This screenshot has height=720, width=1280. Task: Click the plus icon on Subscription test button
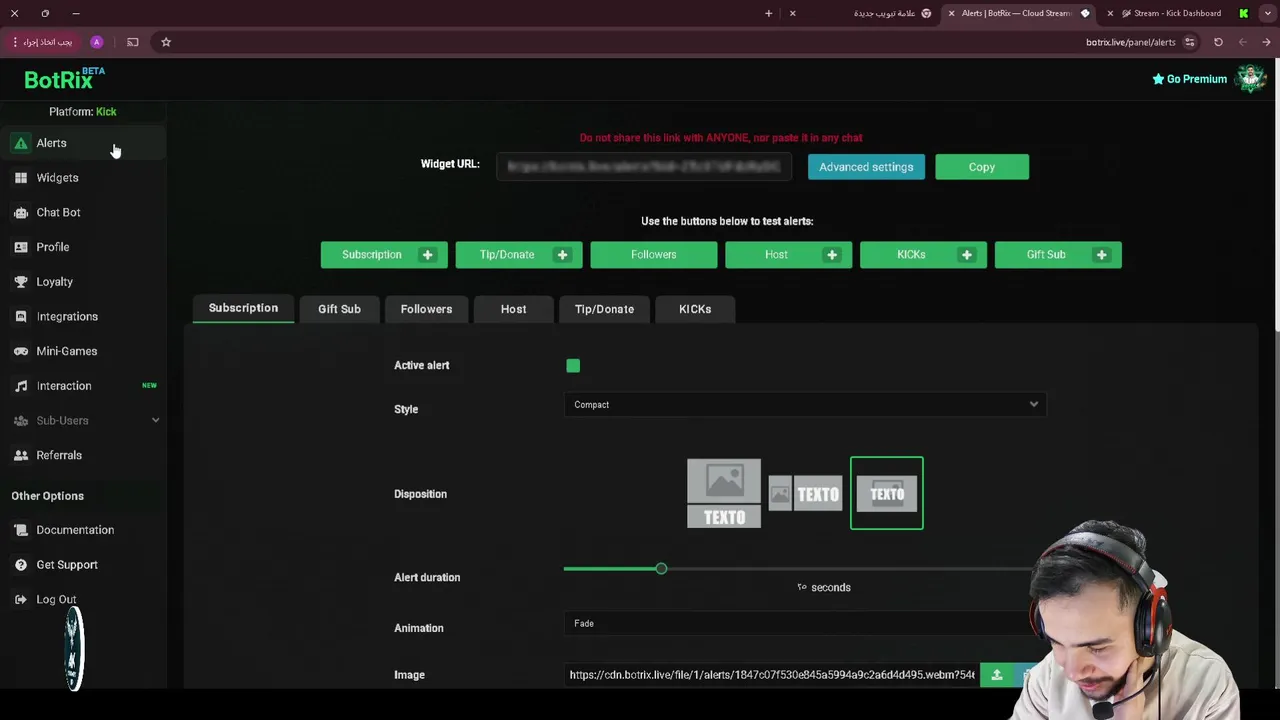(427, 255)
